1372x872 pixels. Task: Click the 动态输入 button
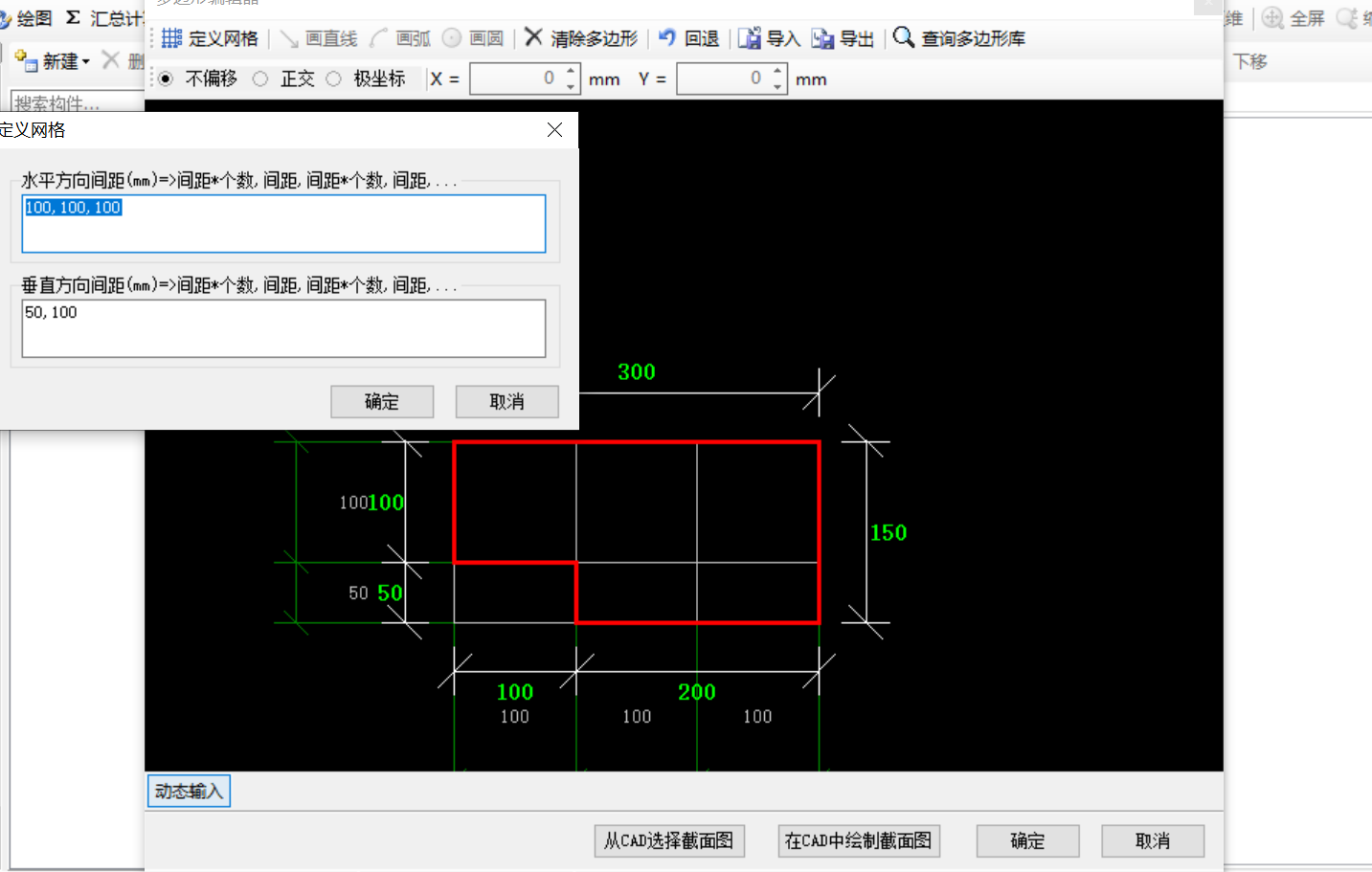pos(189,791)
